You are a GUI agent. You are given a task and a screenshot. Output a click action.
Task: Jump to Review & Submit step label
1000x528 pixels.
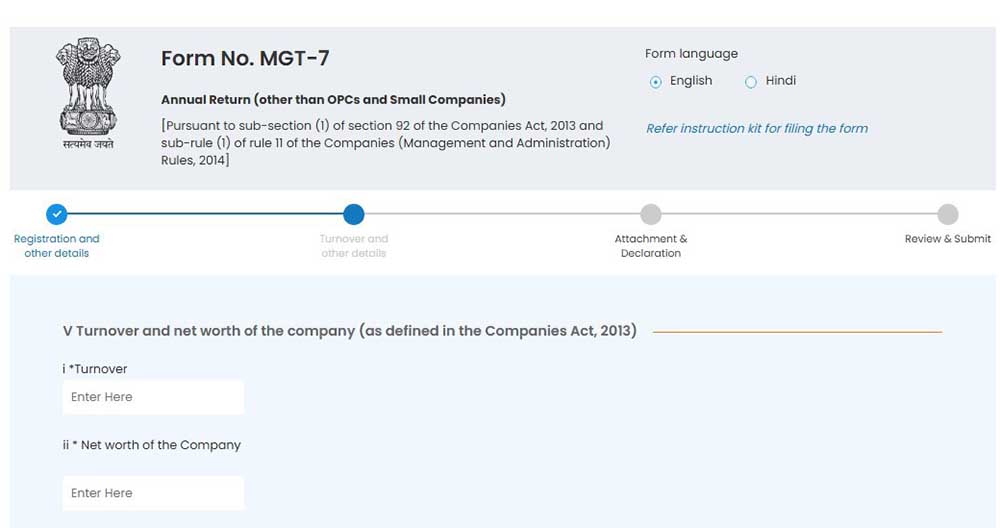pos(947,239)
